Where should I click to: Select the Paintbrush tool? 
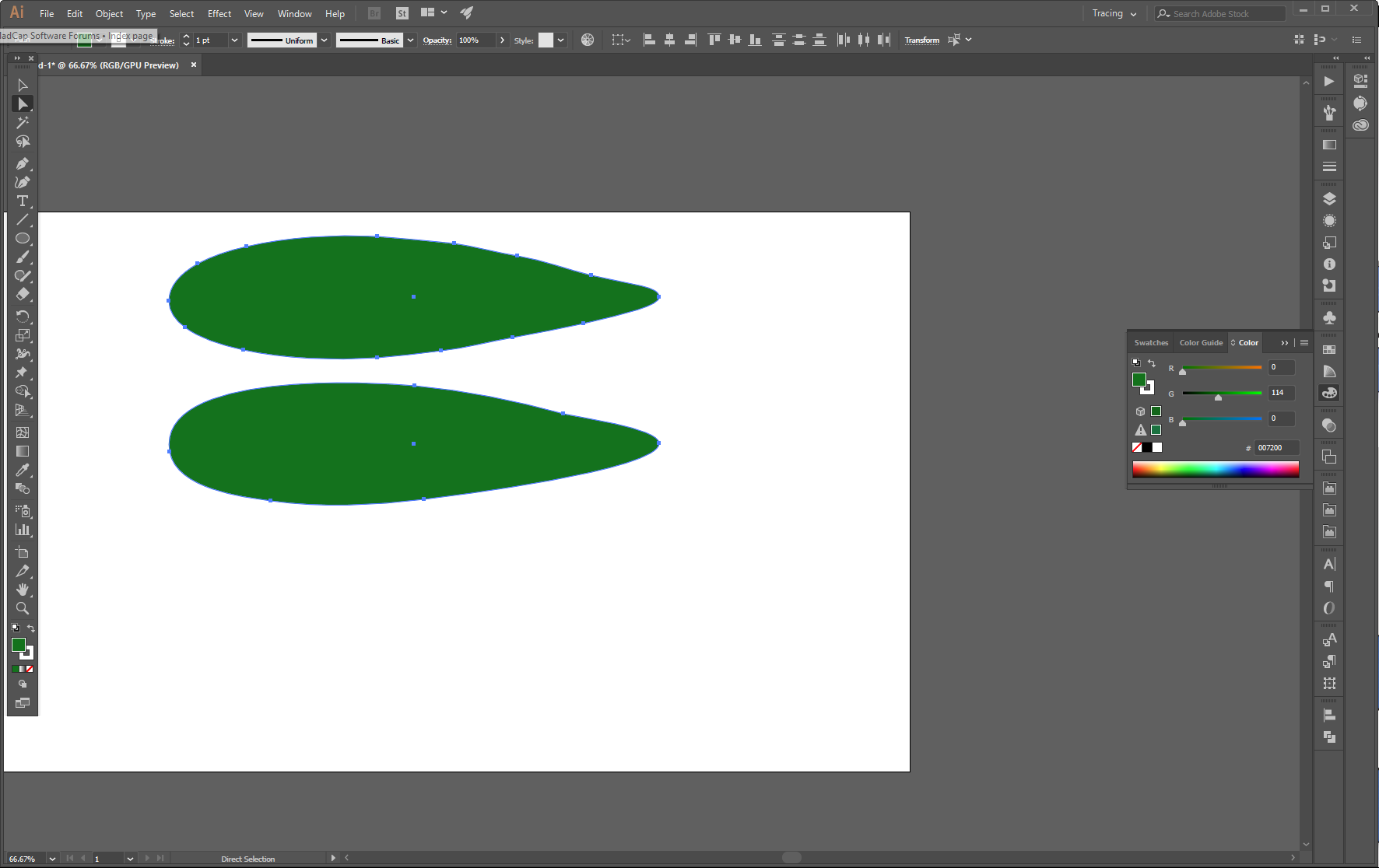(23, 257)
